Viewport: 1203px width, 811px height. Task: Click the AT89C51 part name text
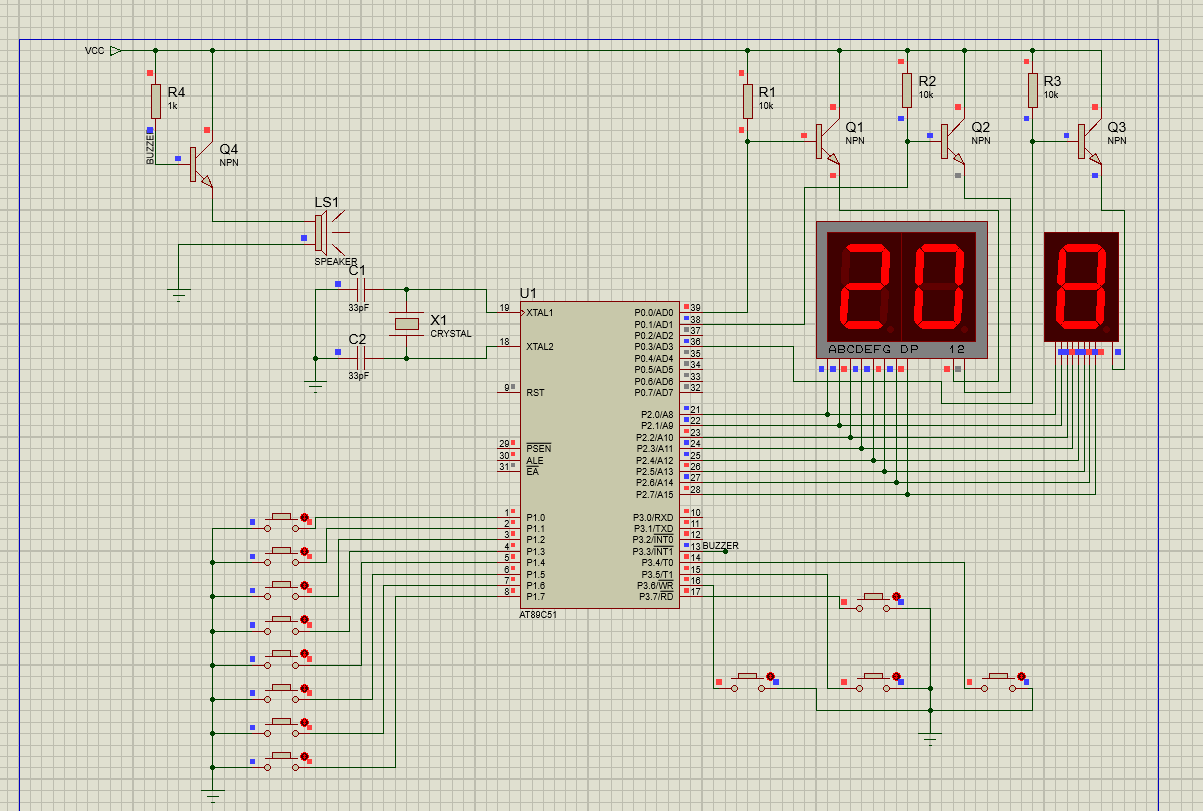point(537,615)
